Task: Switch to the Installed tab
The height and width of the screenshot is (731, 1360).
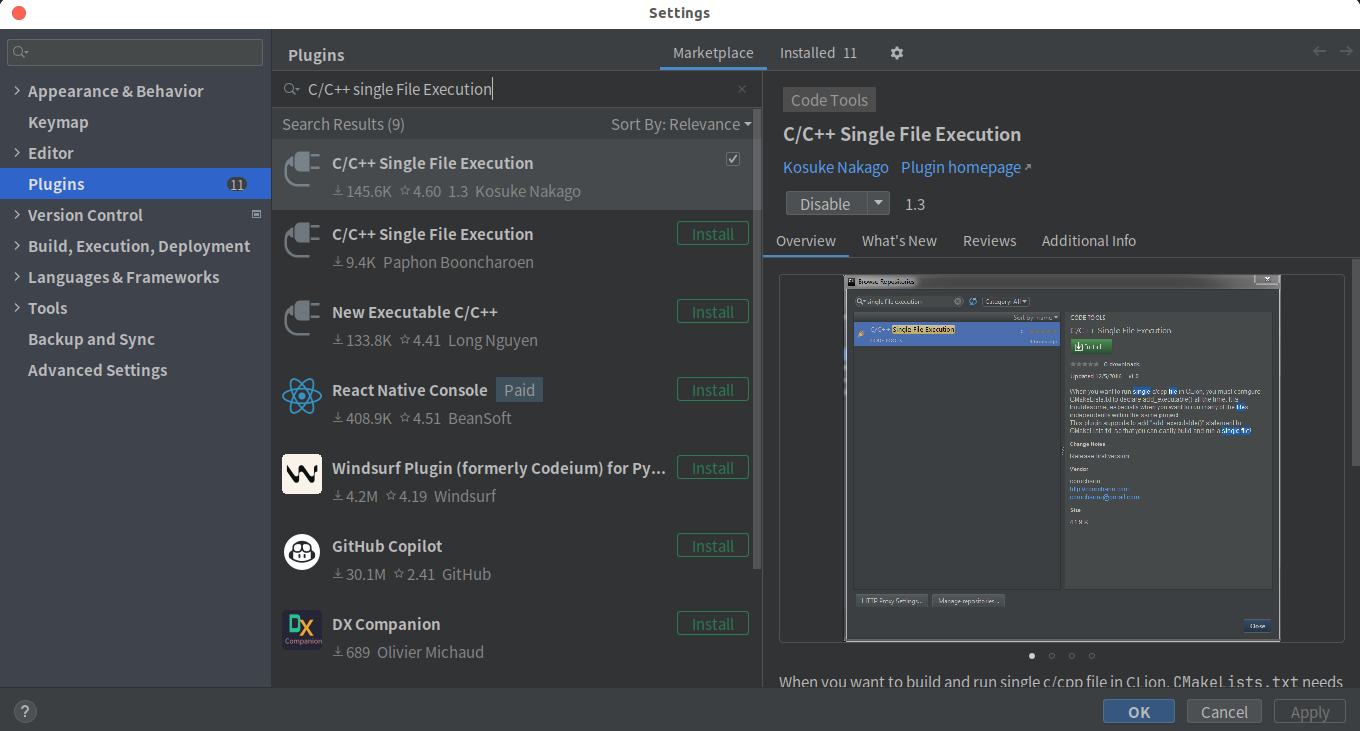Action: tap(818, 53)
